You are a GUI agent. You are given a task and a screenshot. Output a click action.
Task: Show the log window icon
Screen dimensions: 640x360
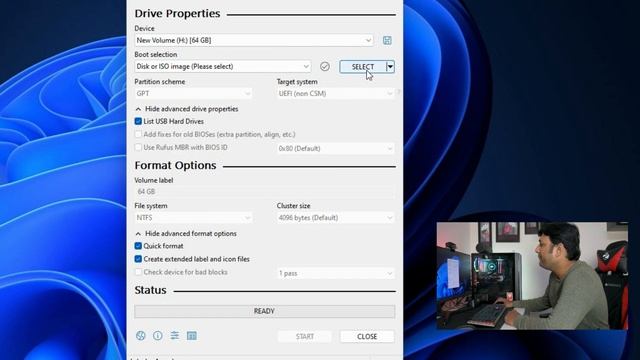click(x=192, y=336)
